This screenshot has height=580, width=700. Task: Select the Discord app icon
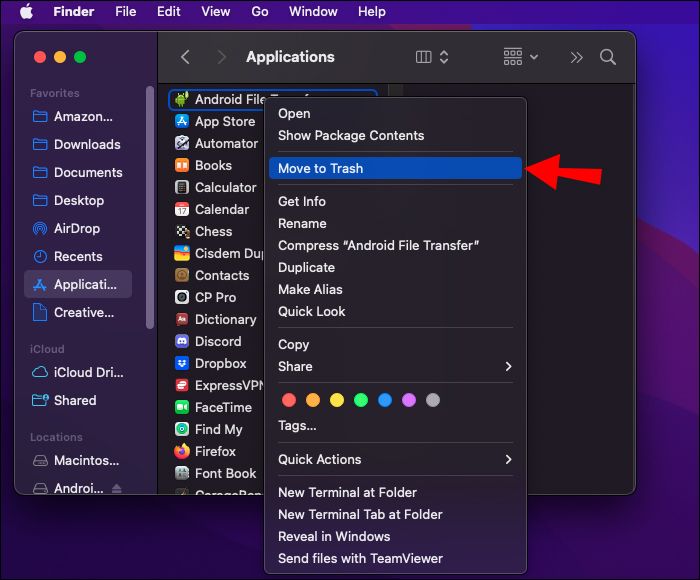[x=182, y=341]
